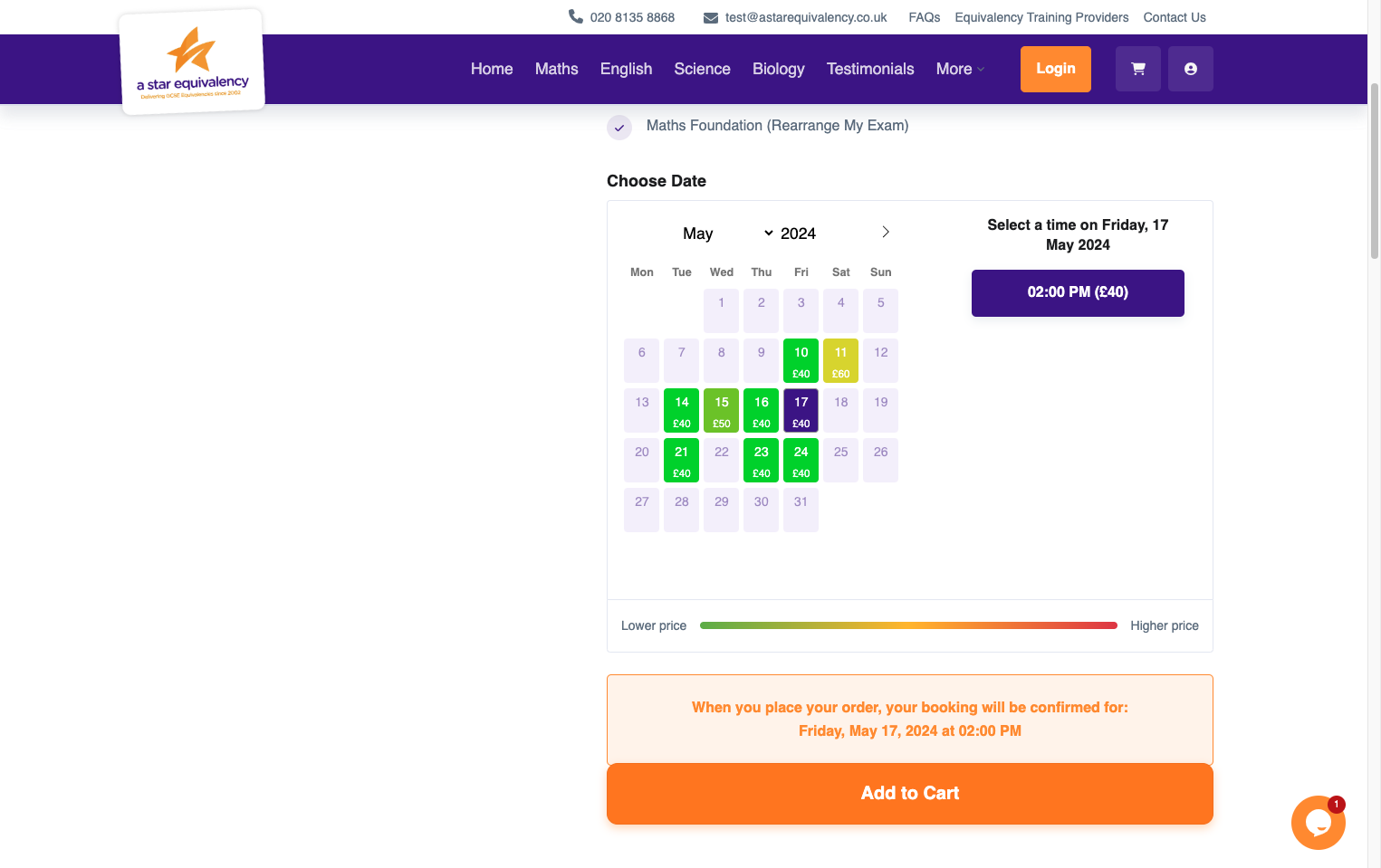This screenshot has height=868, width=1381.
Task: Click the Add to Cart button
Action: click(x=910, y=794)
